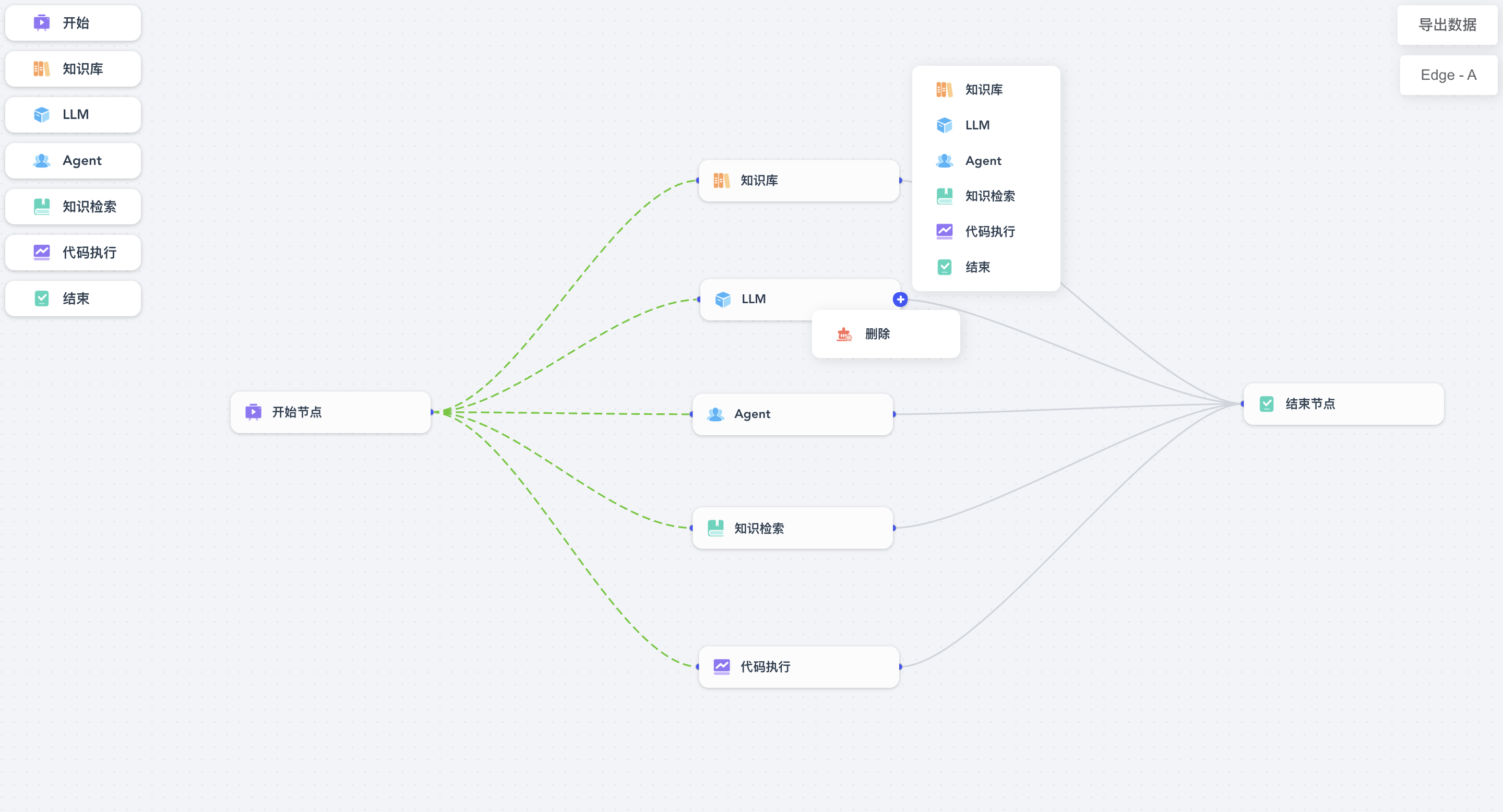Click the 知识检索 green book icon in sidebar

41,207
